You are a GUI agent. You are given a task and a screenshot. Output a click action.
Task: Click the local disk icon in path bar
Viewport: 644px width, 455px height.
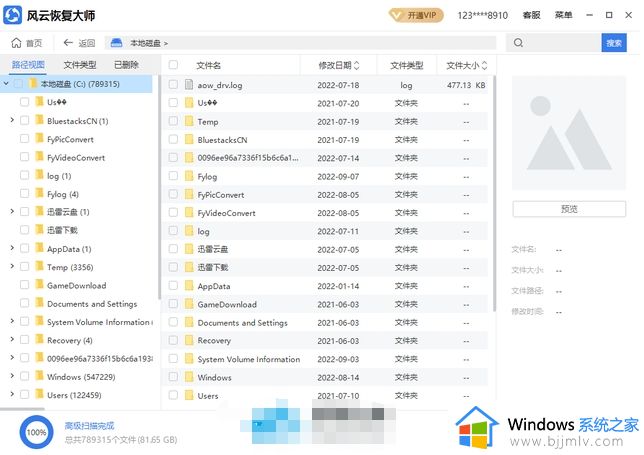117,43
